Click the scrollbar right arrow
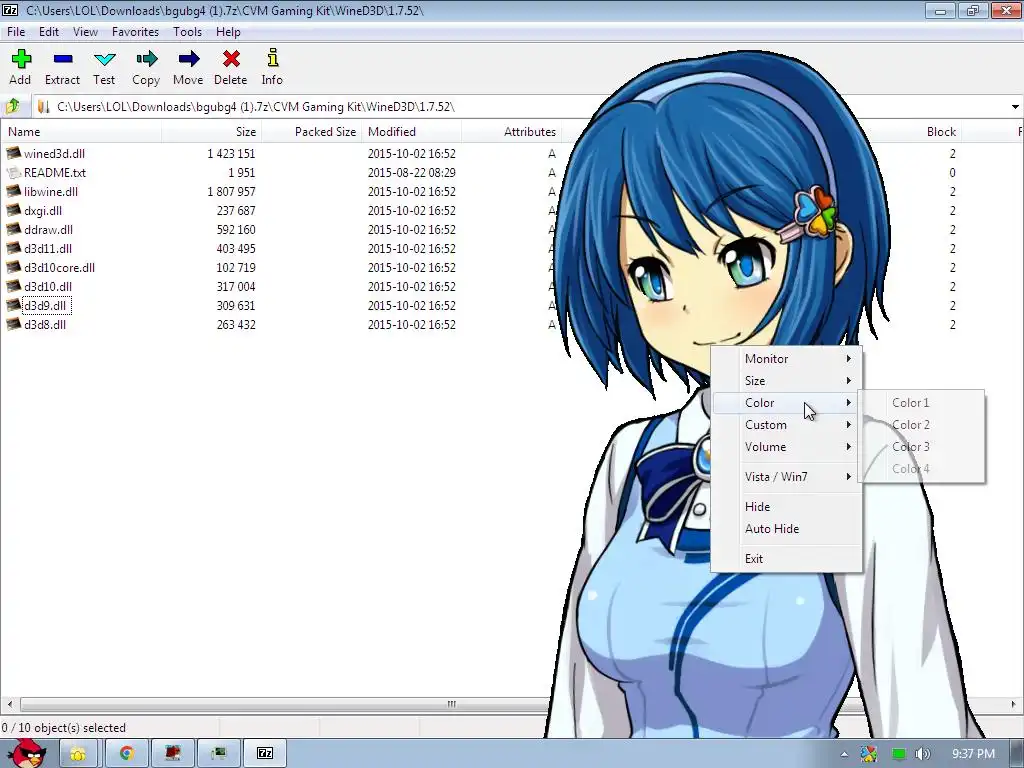Viewport: 1024px width, 768px height. 1015,705
